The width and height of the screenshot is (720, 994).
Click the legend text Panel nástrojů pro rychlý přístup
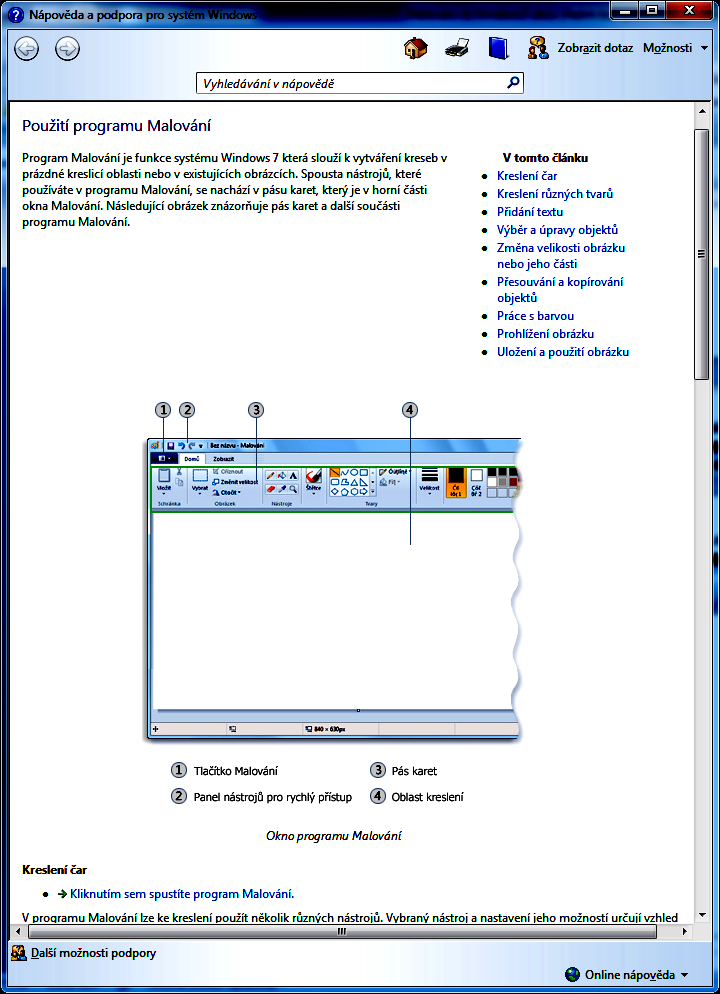pos(273,797)
